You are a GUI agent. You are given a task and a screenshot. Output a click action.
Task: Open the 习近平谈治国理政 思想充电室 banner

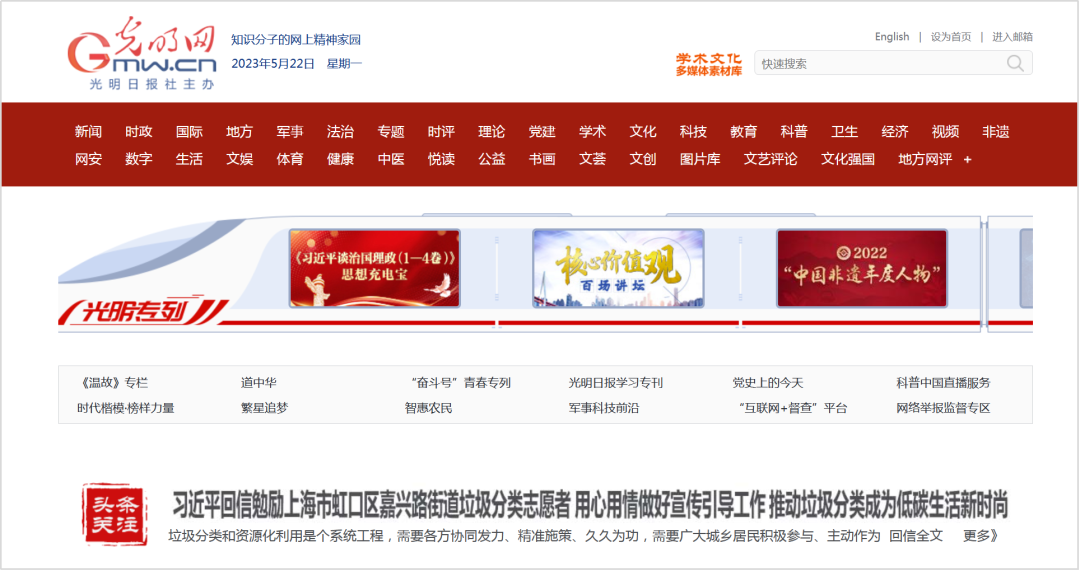(374, 269)
